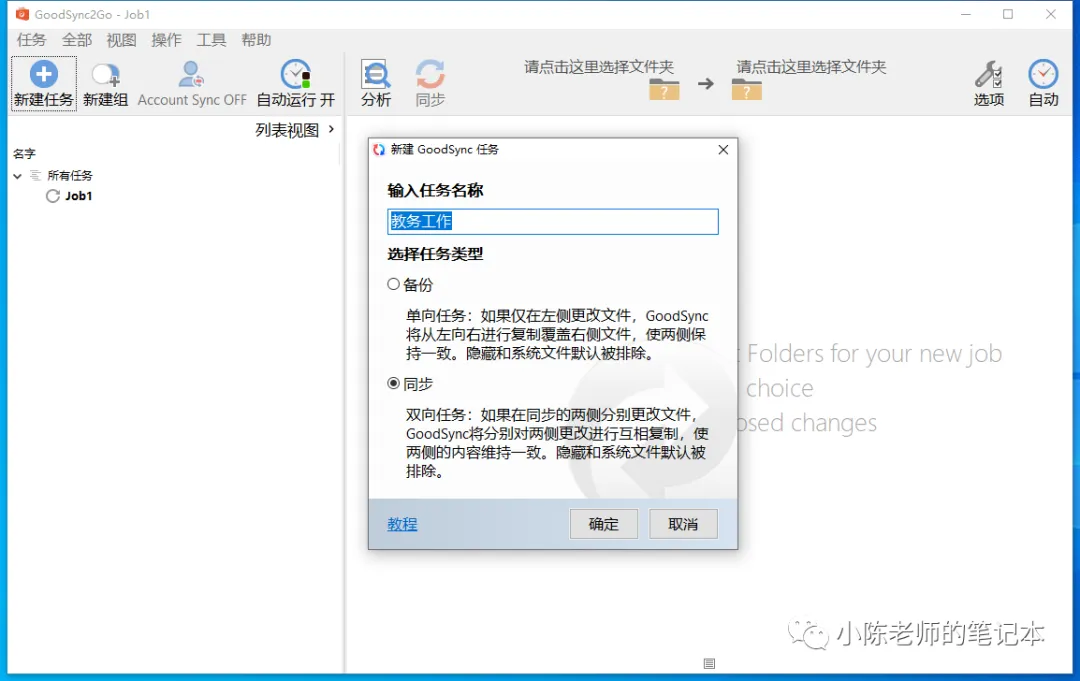
Task: Click the GoodSync2Go app icon in title bar
Action: point(22,14)
